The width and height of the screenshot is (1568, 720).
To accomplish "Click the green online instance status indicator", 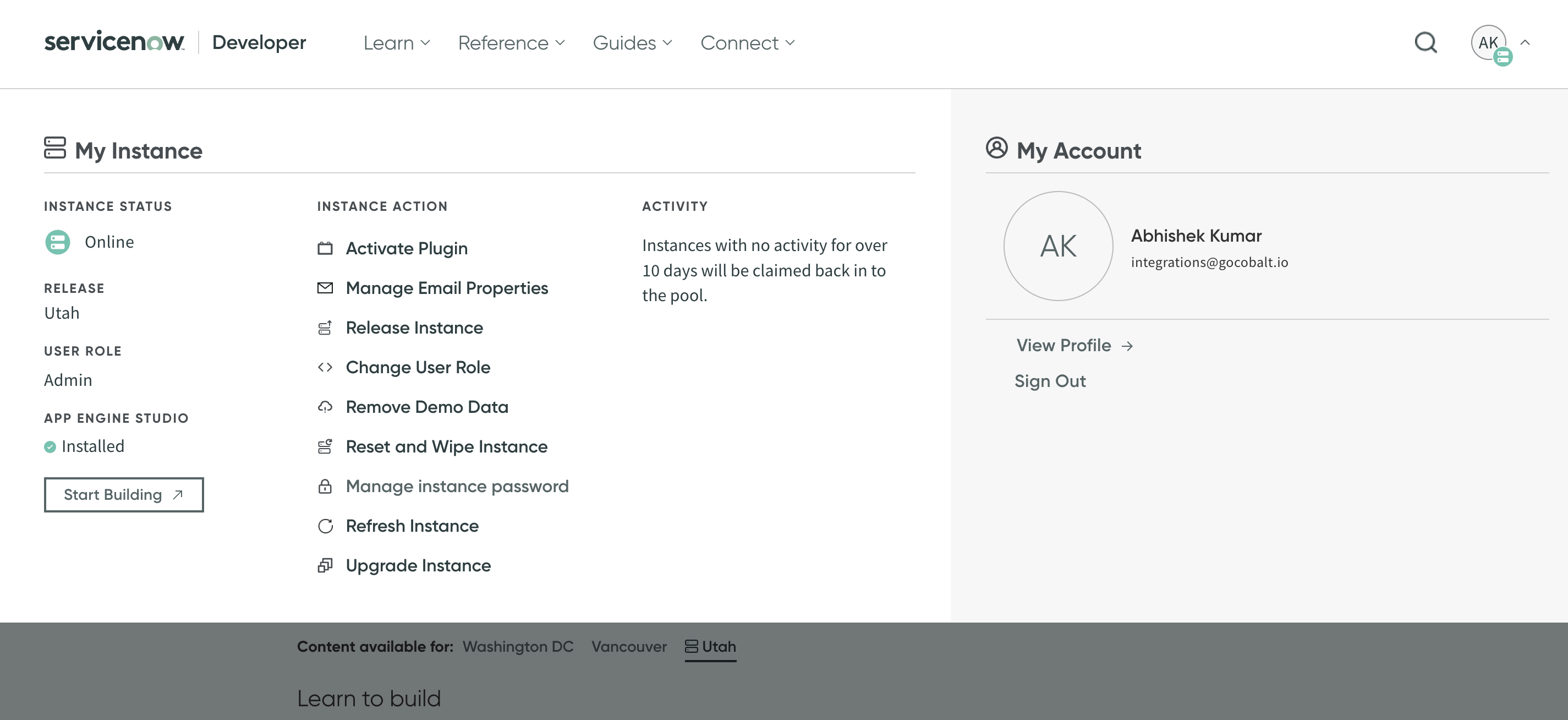I will pyautogui.click(x=58, y=242).
